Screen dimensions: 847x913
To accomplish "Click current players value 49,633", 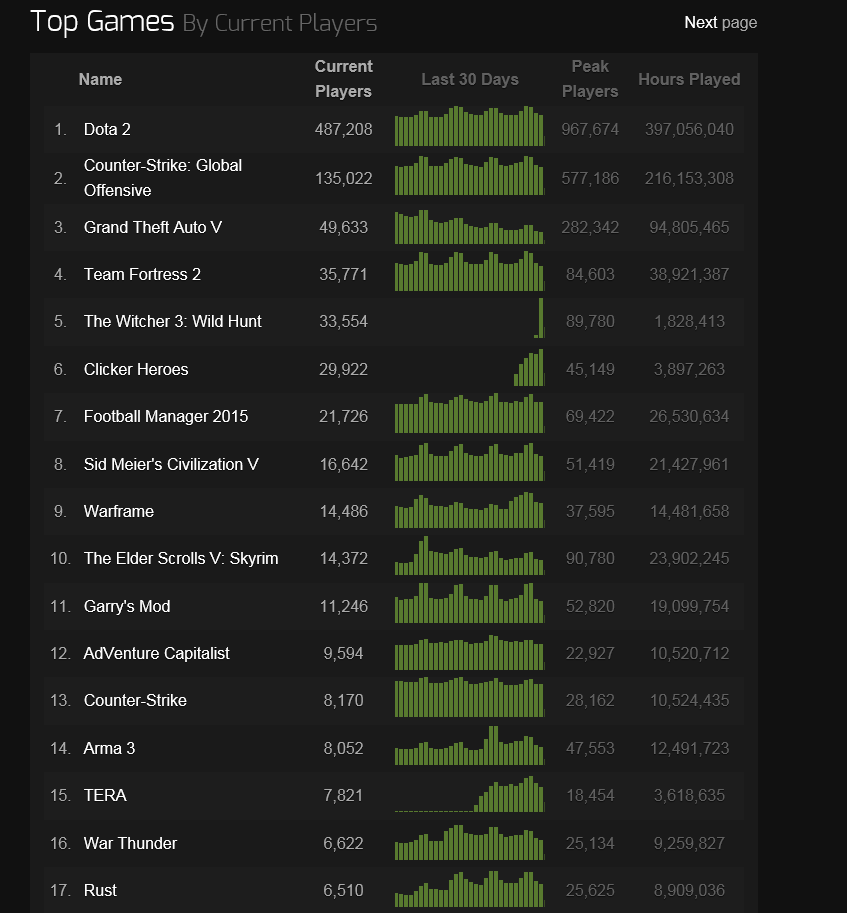I will (343, 227).
